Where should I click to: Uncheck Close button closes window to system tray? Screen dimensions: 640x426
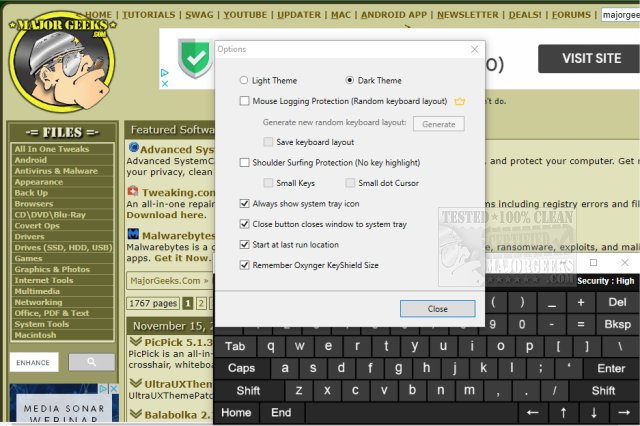(x=244, y=224)
